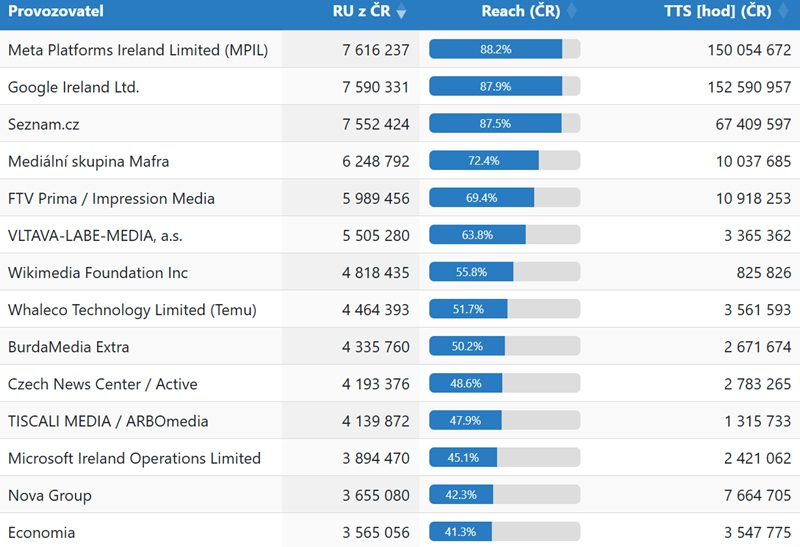Click the Mediální skupina Mafra row

tap(89, 161)
